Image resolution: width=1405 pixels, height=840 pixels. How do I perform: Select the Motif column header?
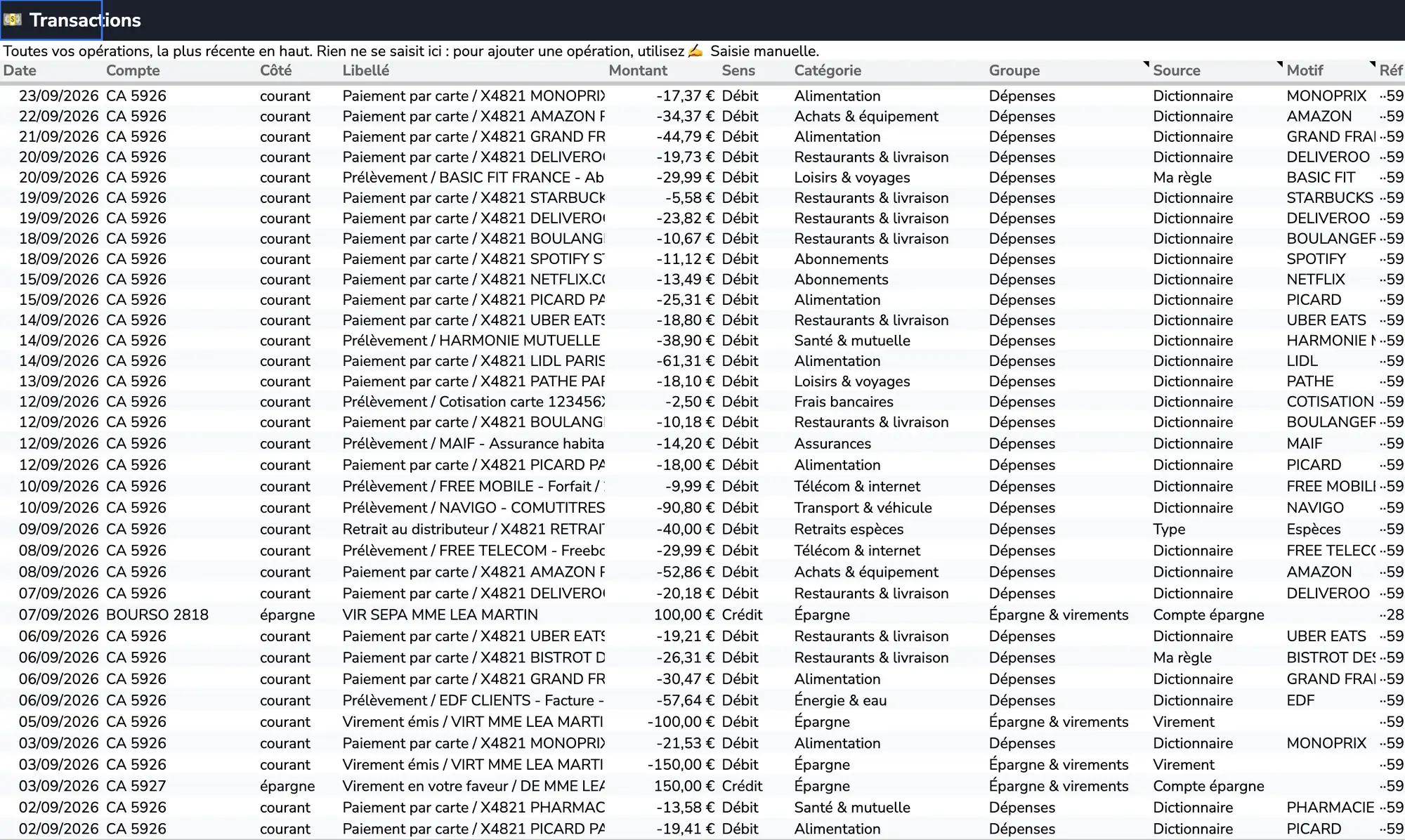pos(1305,70)
